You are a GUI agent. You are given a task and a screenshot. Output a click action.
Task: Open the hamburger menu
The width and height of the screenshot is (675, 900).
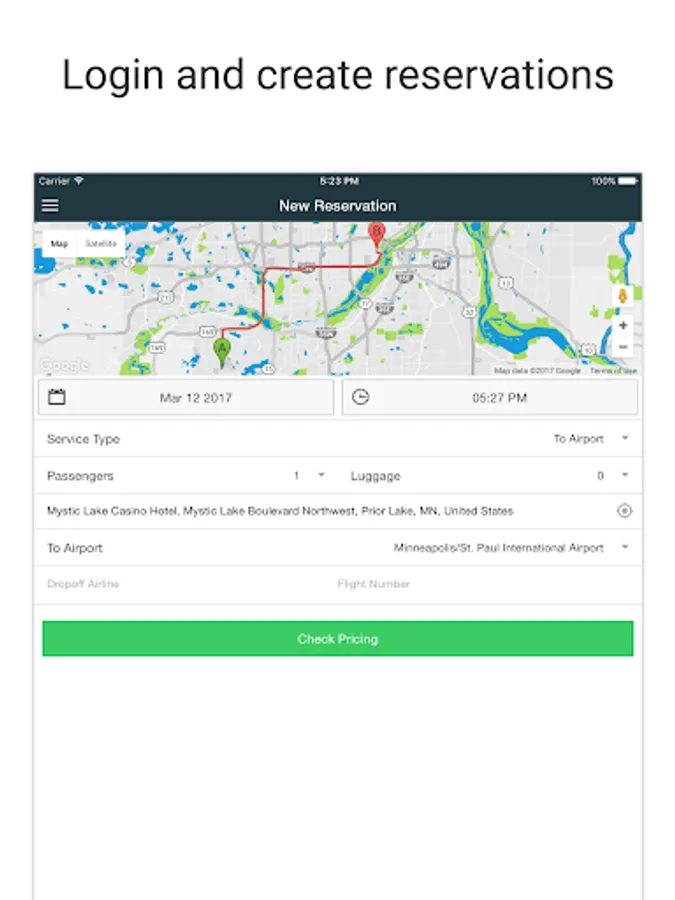[50, 205]
